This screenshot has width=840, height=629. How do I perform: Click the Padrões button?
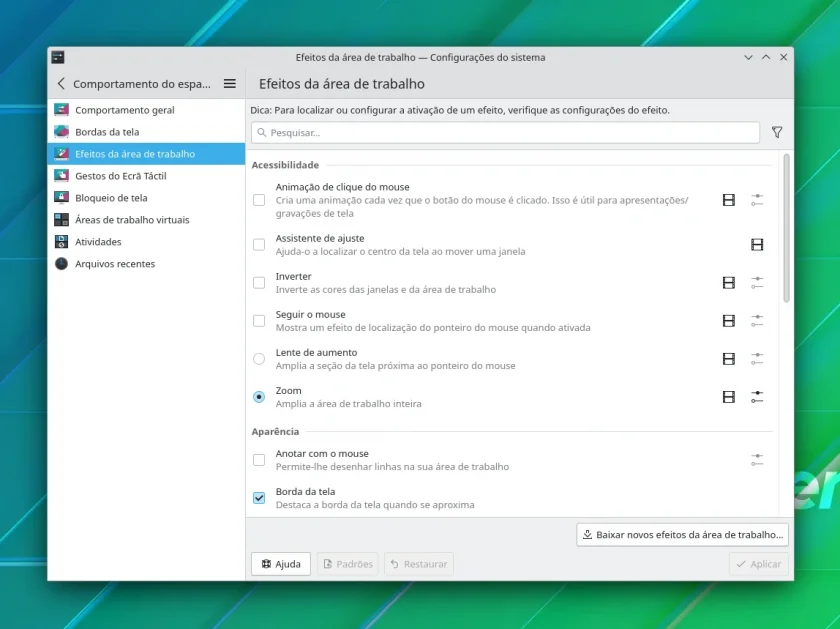click(348, 564)
